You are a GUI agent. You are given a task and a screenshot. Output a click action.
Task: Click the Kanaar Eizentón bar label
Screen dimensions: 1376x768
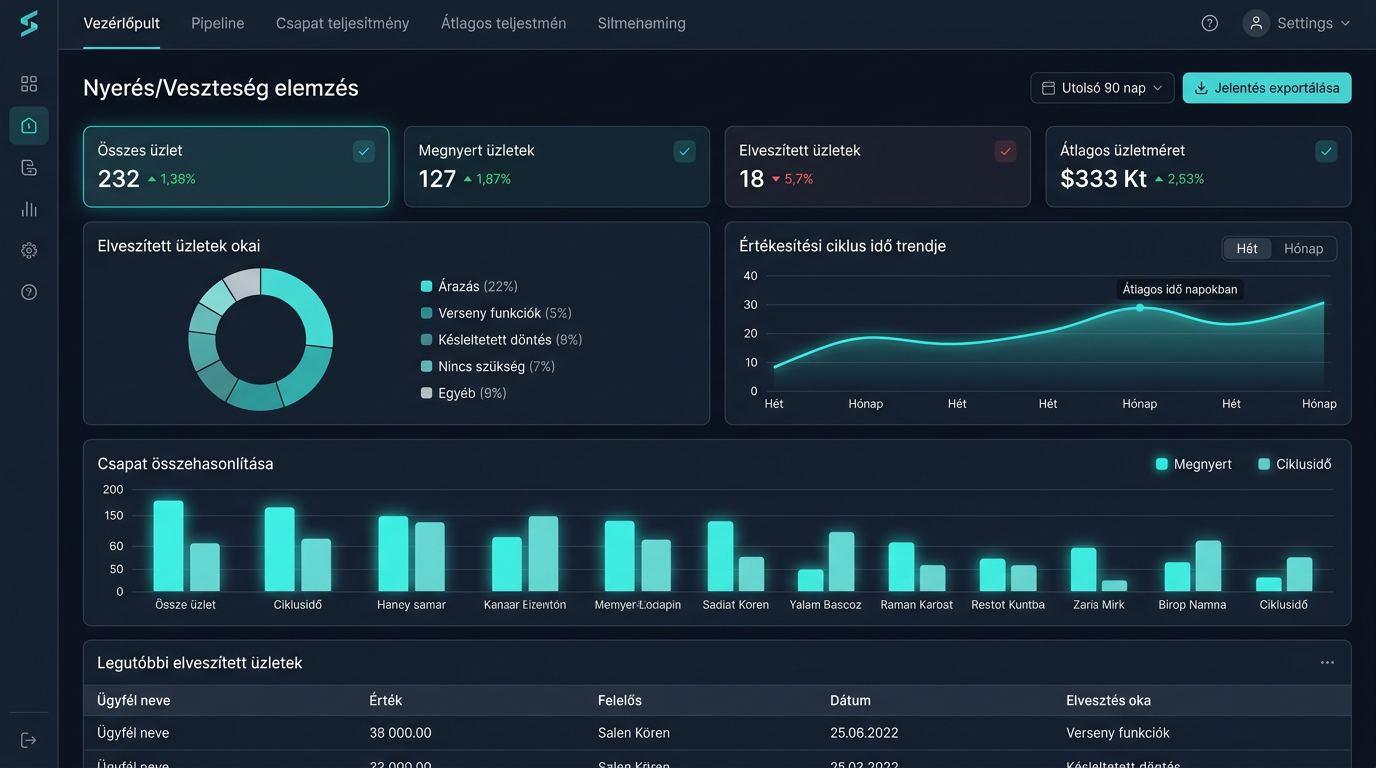525,605
